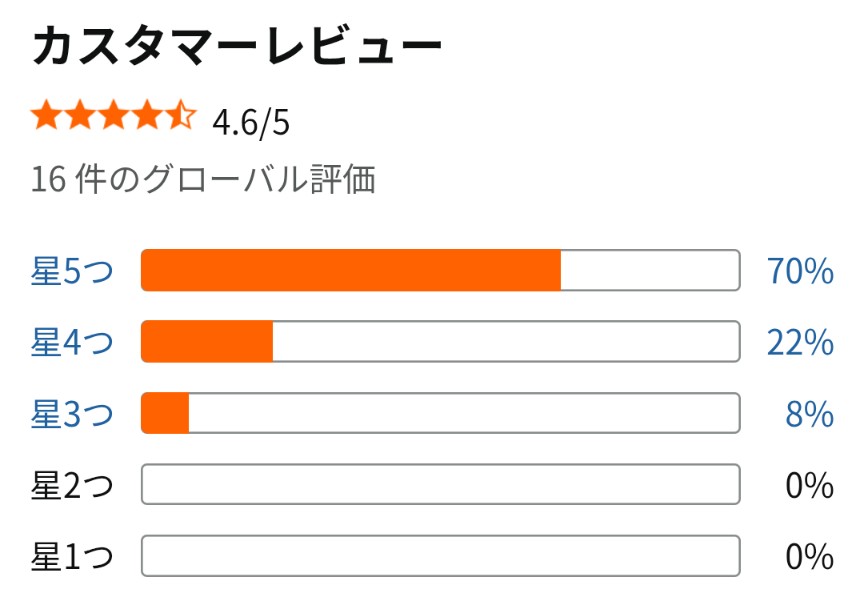
Task: Click the first orange star
Action: pos(46,115)
